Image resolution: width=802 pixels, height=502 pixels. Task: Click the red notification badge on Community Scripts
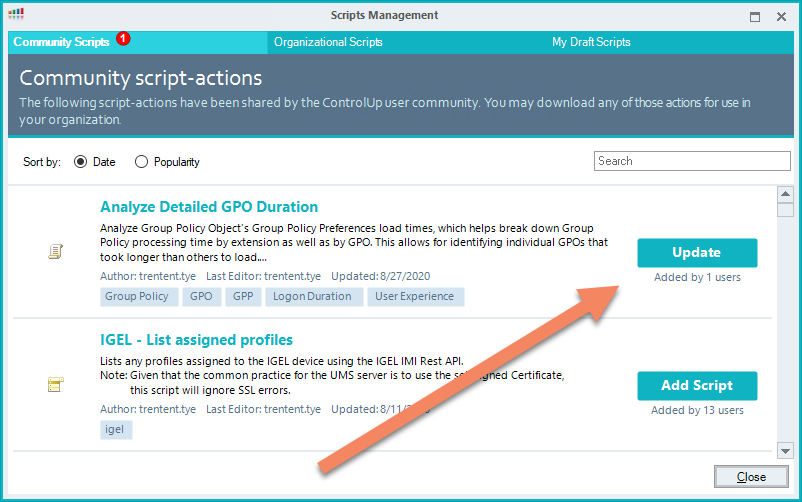pos(123,38)
